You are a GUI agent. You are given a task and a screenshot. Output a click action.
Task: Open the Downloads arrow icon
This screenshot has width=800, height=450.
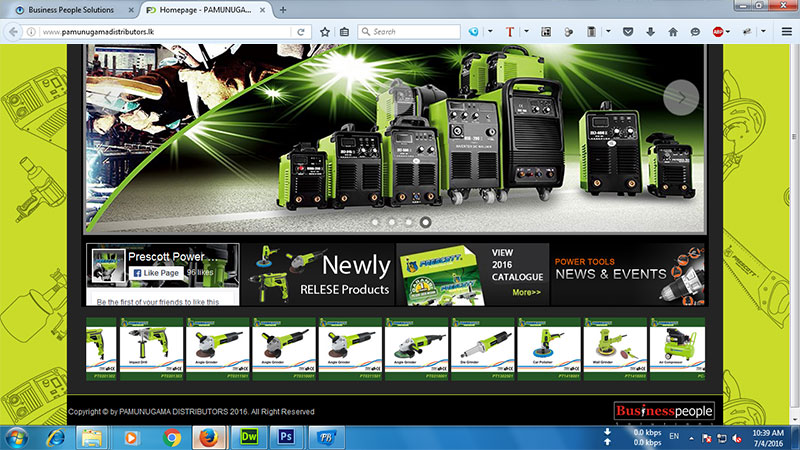pos(651,32)
